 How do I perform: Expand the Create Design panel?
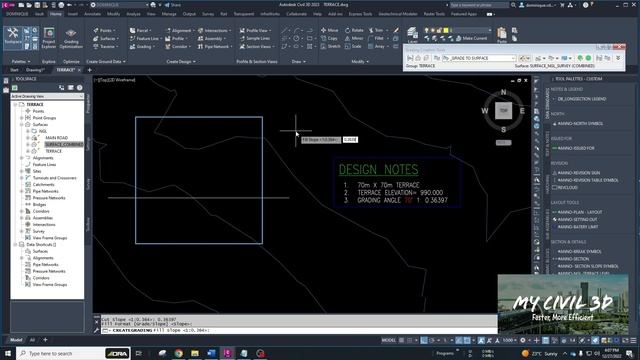tap(181, 62)
